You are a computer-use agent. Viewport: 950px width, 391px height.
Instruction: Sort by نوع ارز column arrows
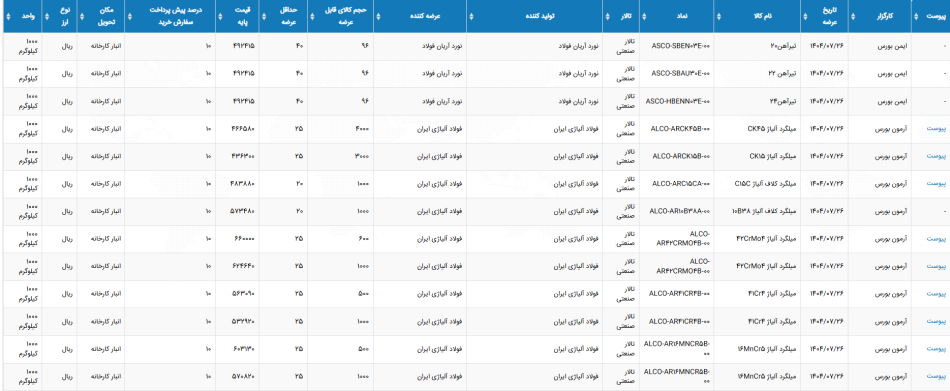pyautogui.click(x=47, y=16)
